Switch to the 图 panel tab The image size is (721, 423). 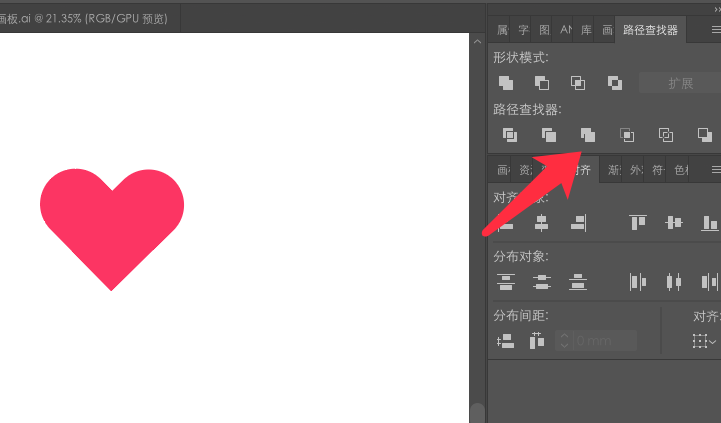(x=544, y=30)
